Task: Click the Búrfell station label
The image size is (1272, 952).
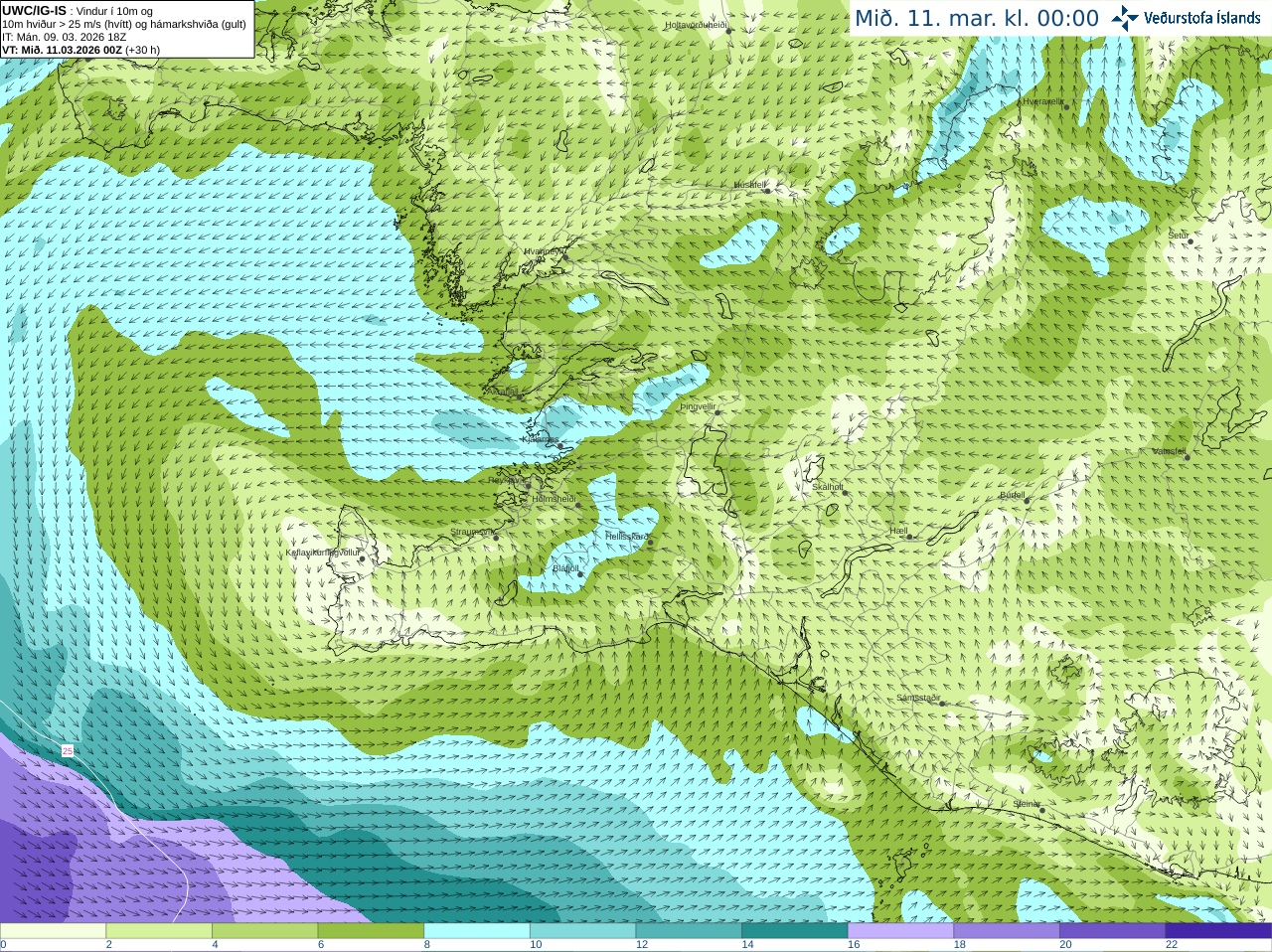Action: [x=1013, y=495]
